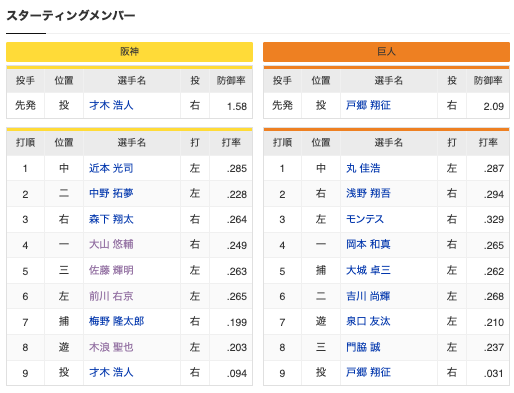Viewport: 514px width, 393px height.
Task: Open player page for 丸 佳浩
Action: click(363, 168)
